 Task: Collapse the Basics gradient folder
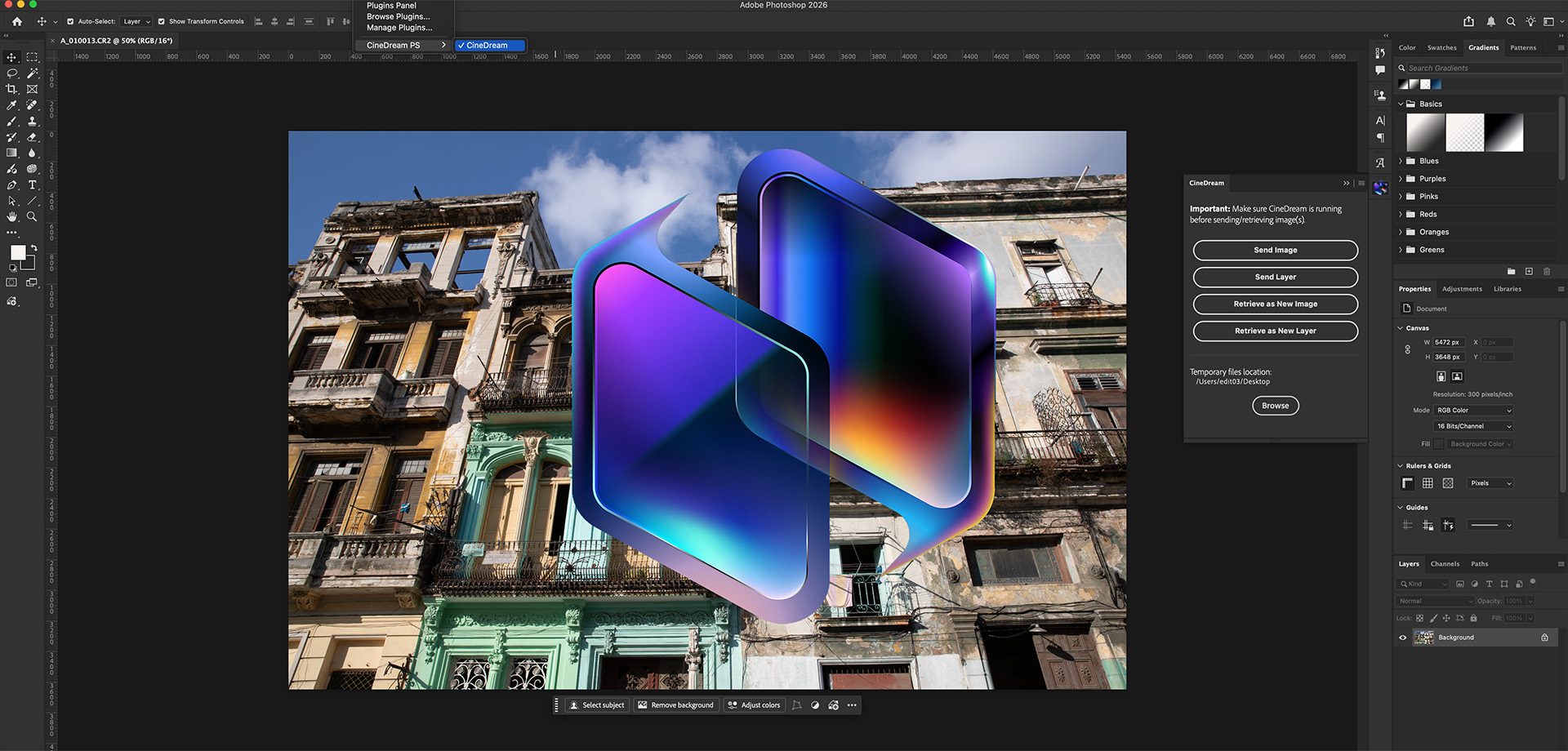(x=1401, y=104)
